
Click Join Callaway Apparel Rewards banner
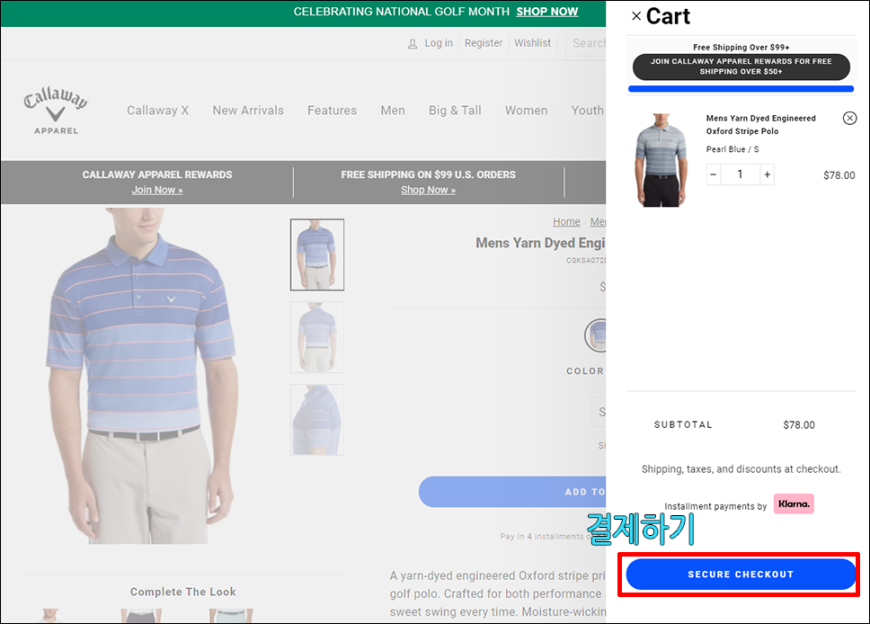coord(741,67)
